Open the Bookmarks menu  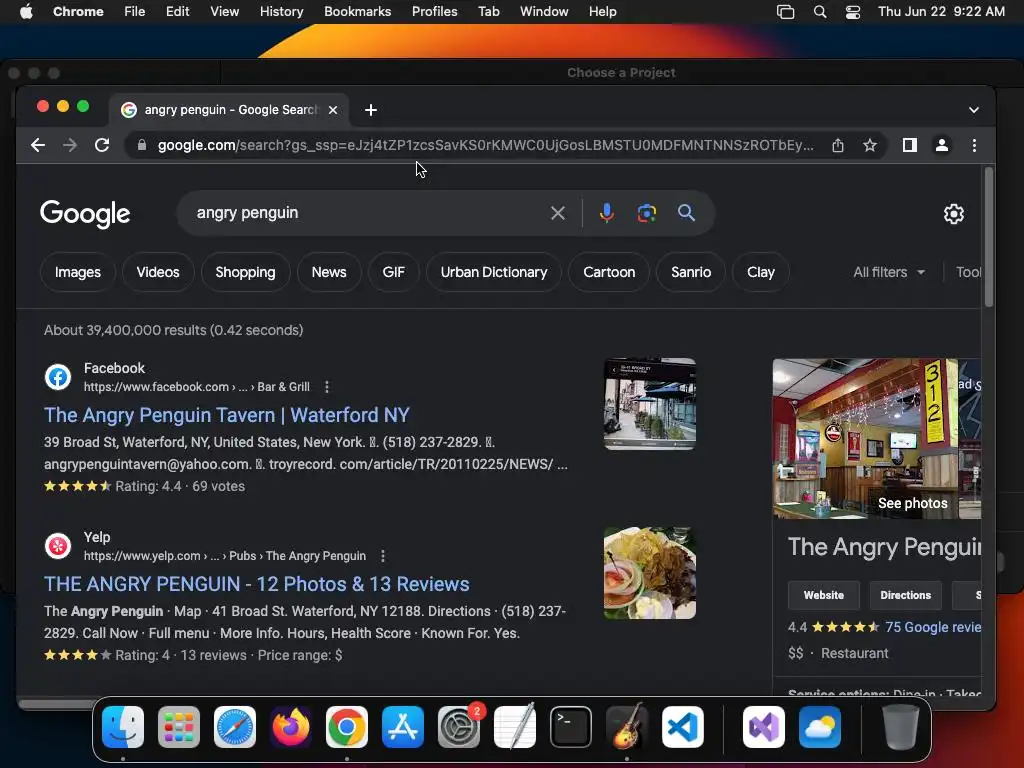[x=358, y=12]
